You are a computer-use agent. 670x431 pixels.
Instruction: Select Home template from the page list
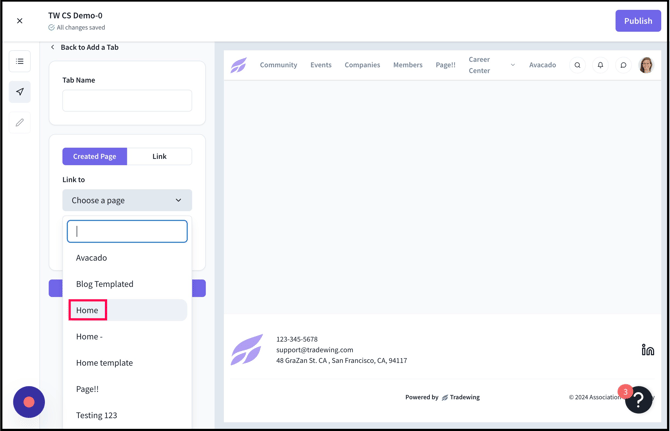tap(127, 363)
